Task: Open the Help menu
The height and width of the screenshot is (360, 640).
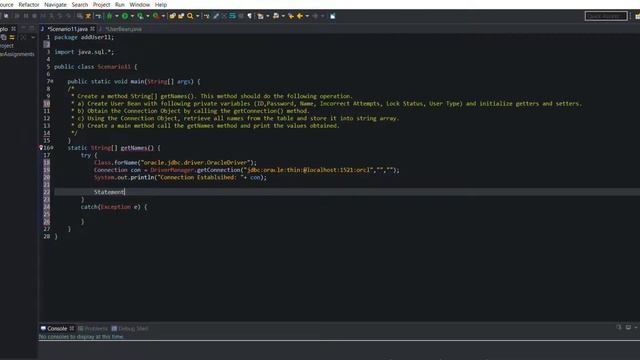Action: click(x=161, y=4)
